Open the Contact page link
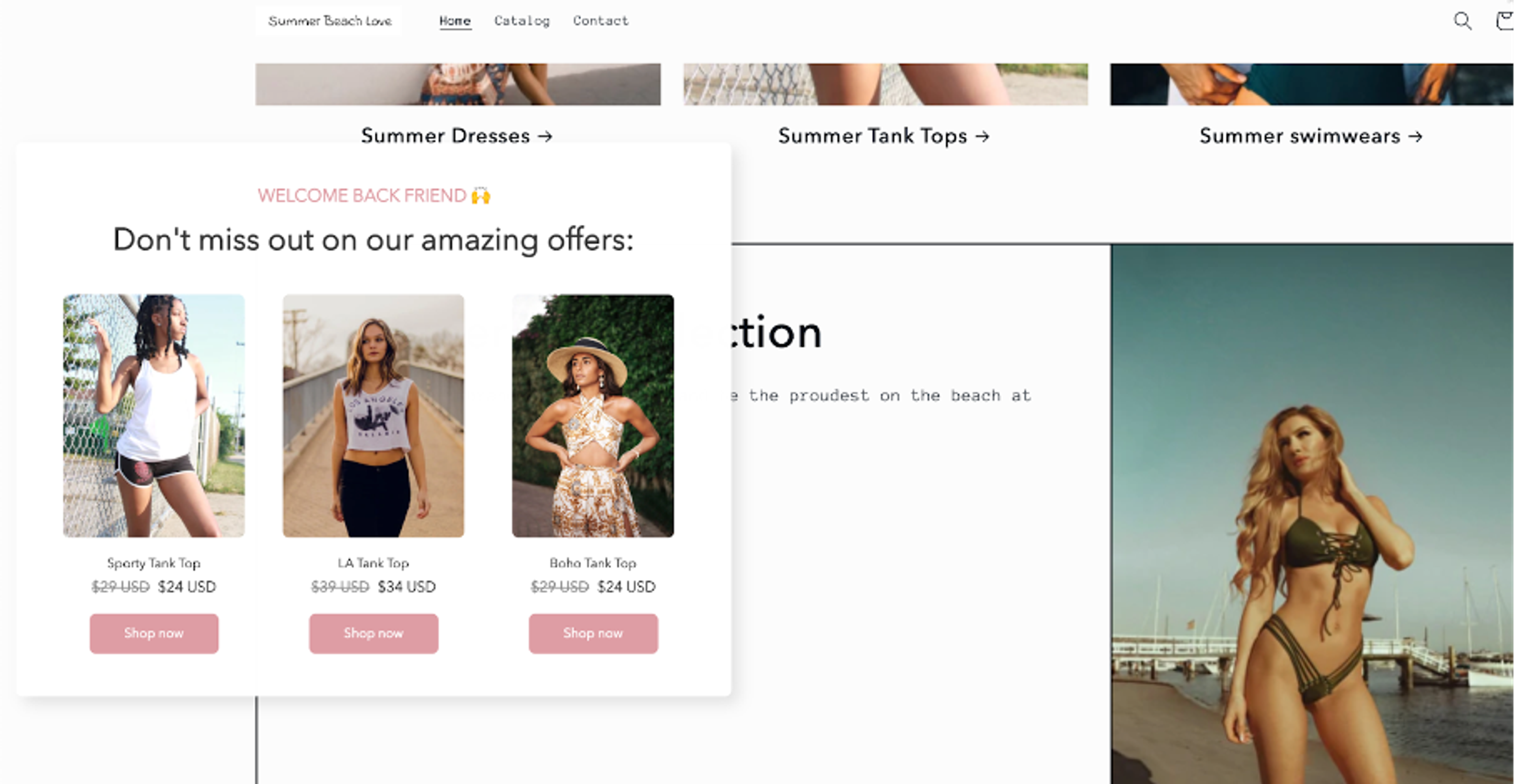Image resolution: width=1515 pixels, height=784 pixels. tap(600, 21)
